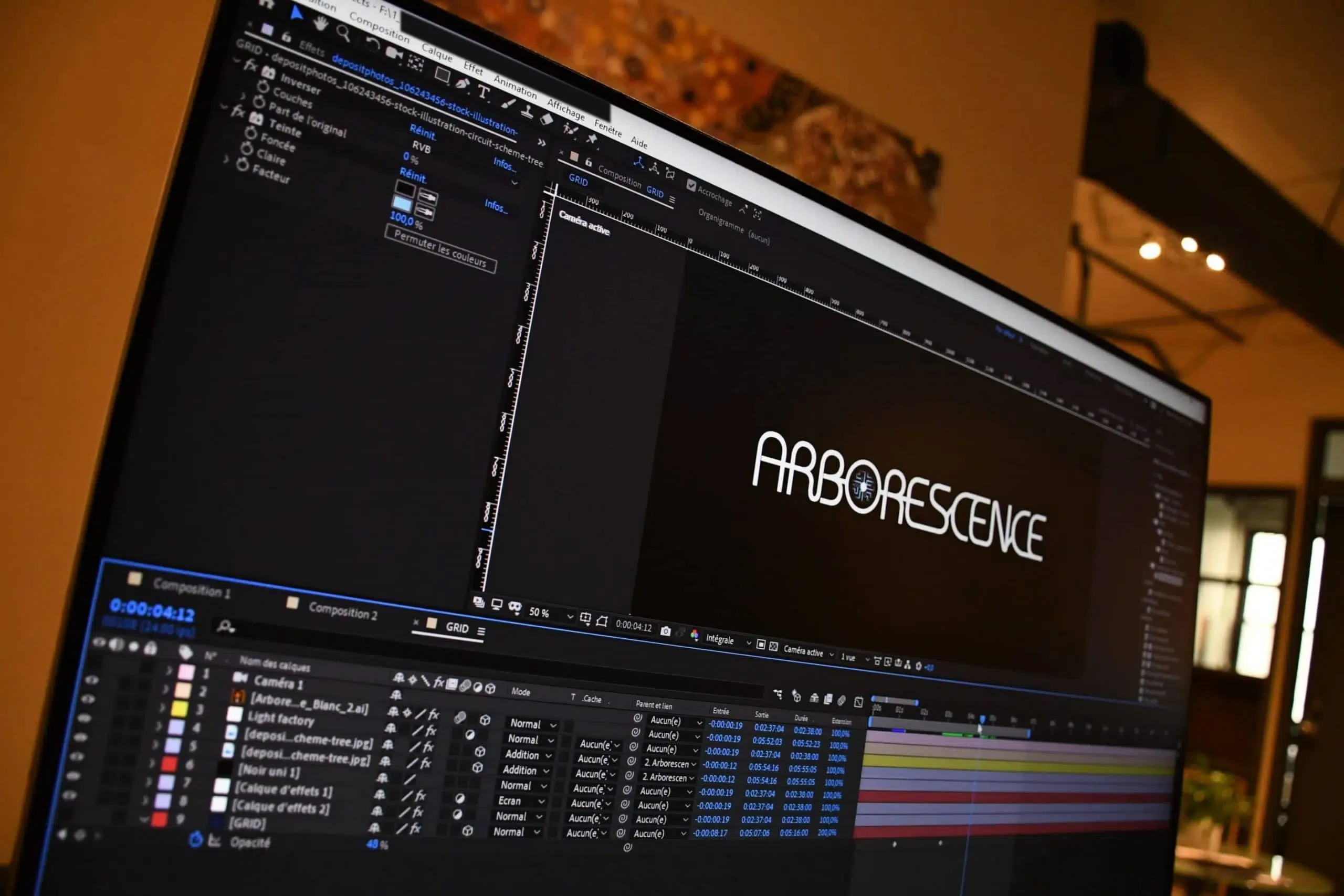Open the black Foncée color swatch
This screenshot has height=896, width=1344.
[405, 188]
